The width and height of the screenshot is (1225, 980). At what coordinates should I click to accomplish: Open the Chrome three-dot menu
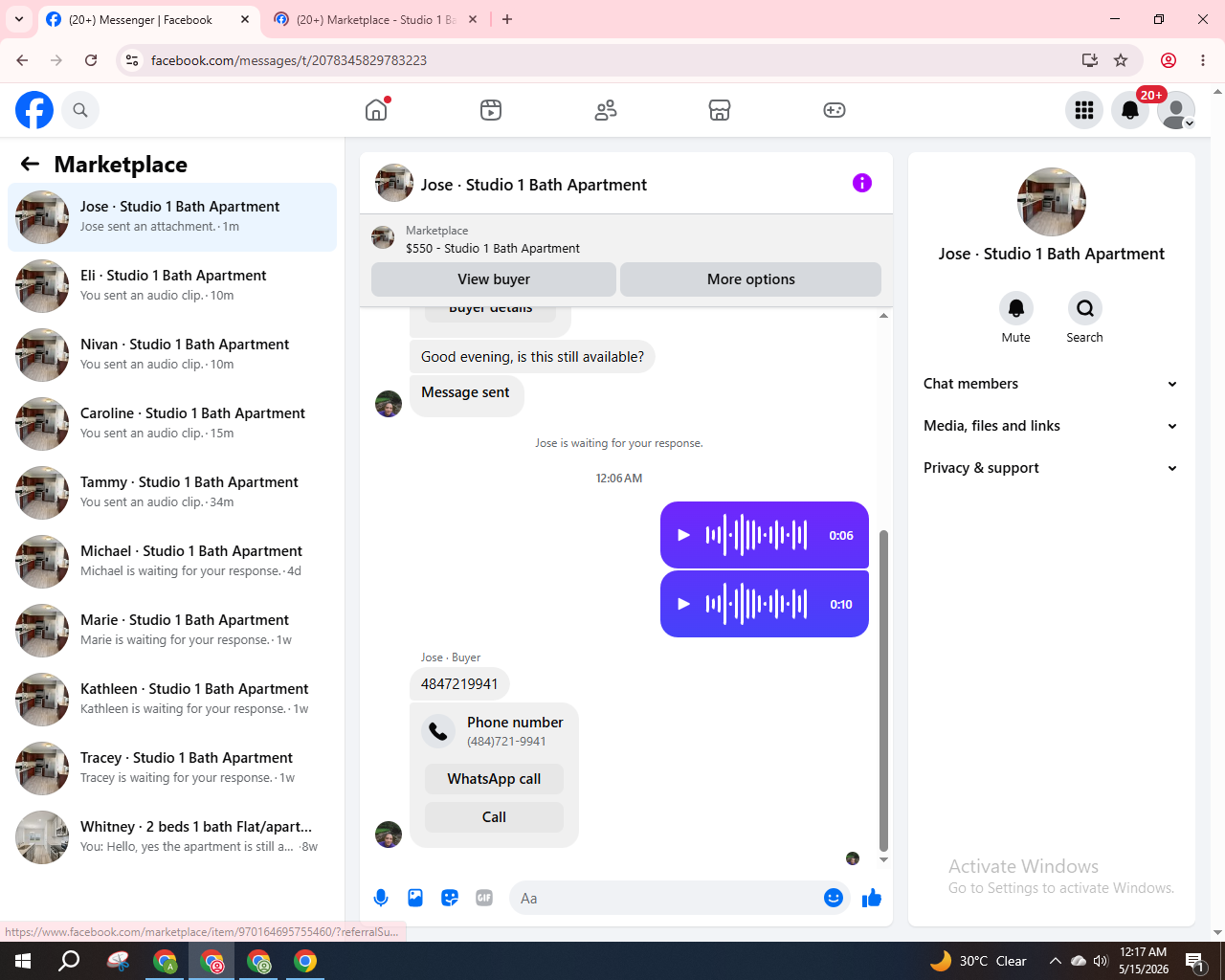[x=1203, y=60]
